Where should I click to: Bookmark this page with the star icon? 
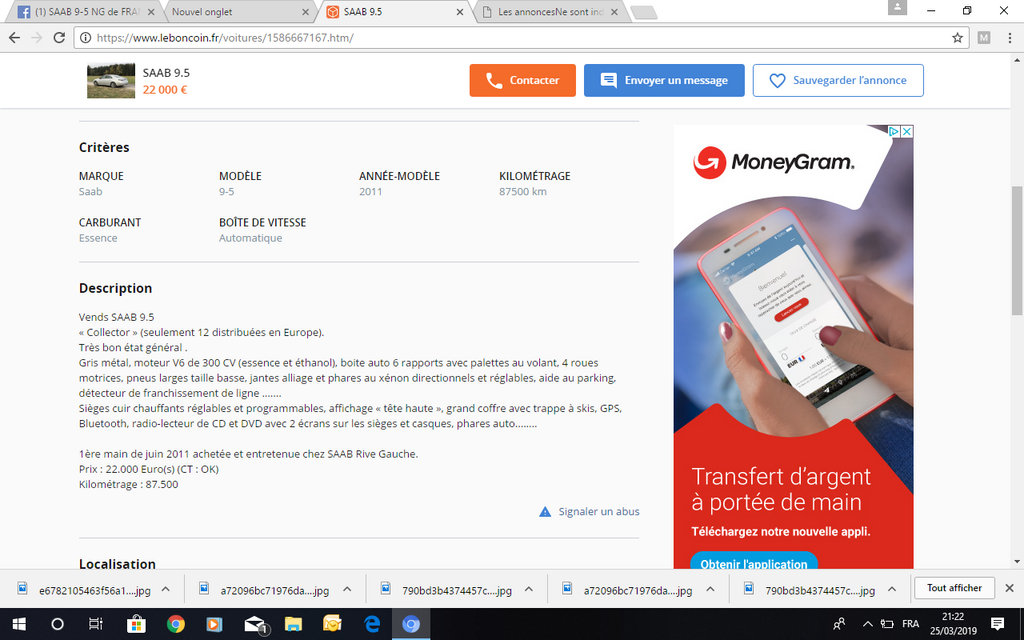[x=957, y=38]
